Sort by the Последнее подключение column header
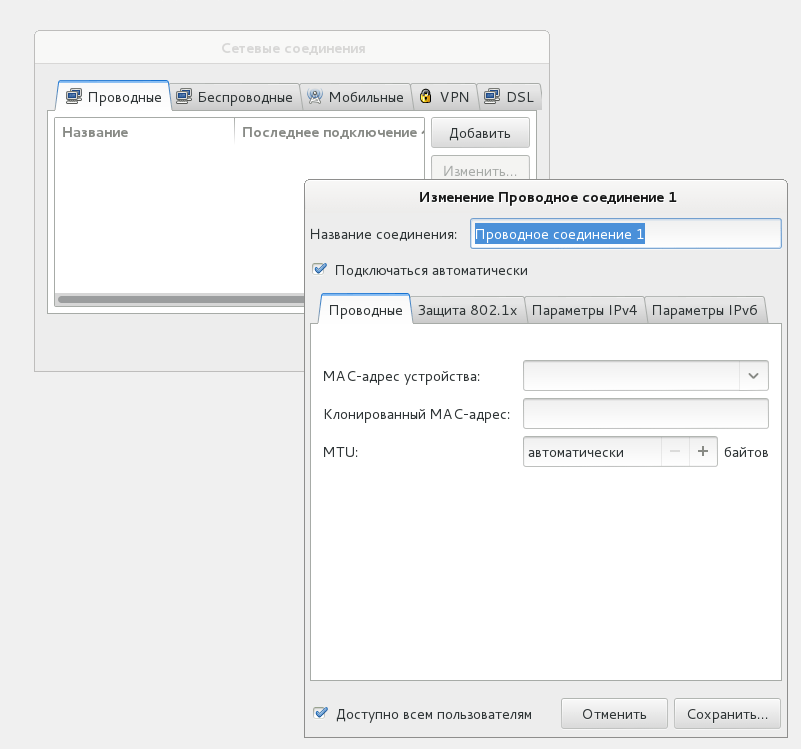This screenshot has height=749, width=801. 329,132
